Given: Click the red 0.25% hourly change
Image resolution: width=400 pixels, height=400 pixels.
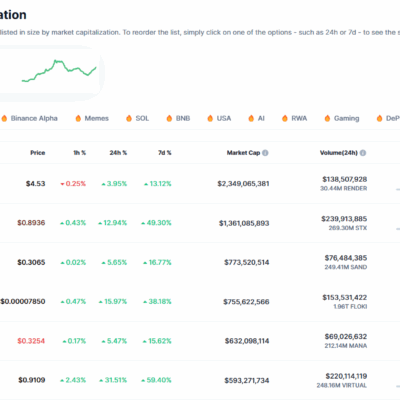Looking at the screenshot, I should (x=73, y=184).
